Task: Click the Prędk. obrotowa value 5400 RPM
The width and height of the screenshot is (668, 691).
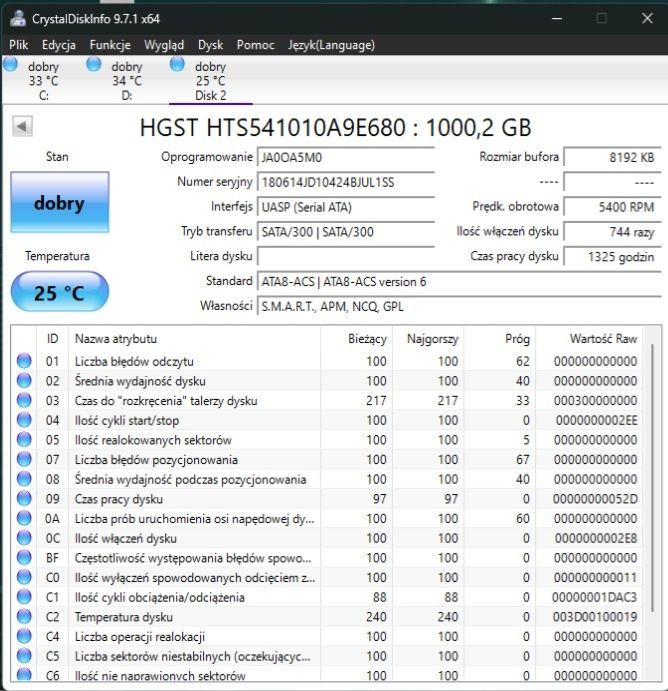Action: pyautogui.click(x=612, y=207)
